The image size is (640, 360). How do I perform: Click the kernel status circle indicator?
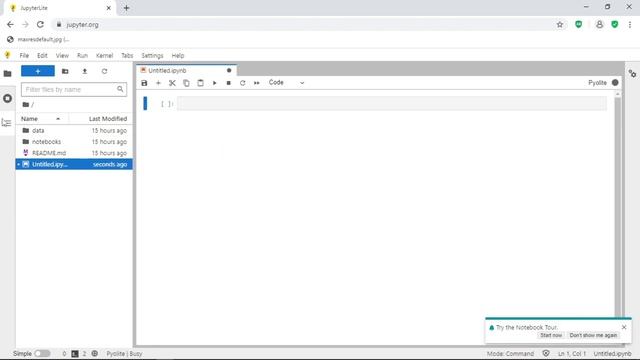click(615, 82)
